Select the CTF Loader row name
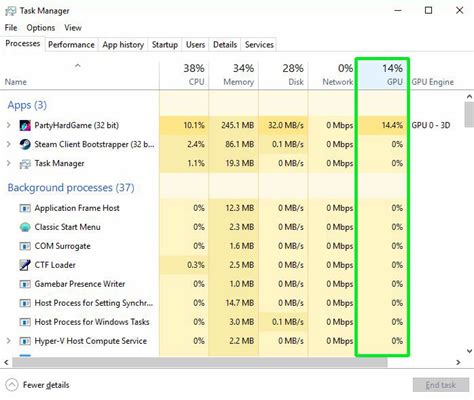Viewport: 474px width, 400px height. [x=55, y=265]
